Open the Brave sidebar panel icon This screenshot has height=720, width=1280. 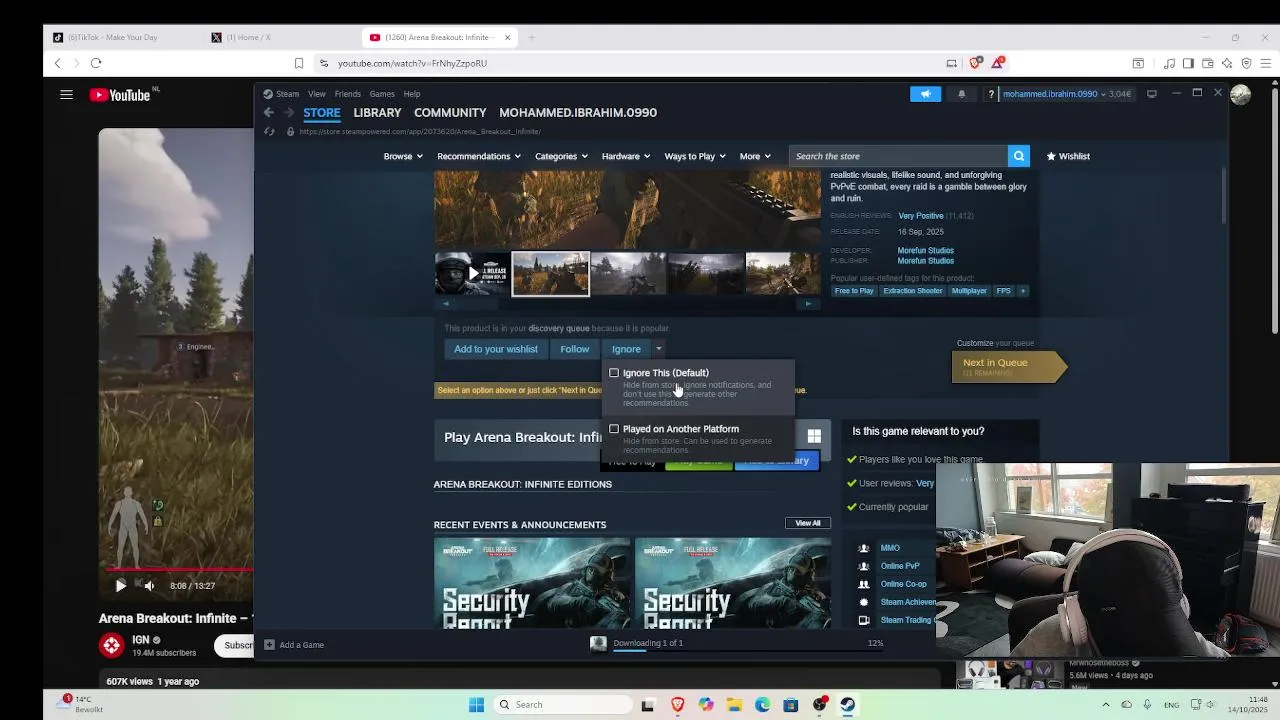click(1188, 63)
